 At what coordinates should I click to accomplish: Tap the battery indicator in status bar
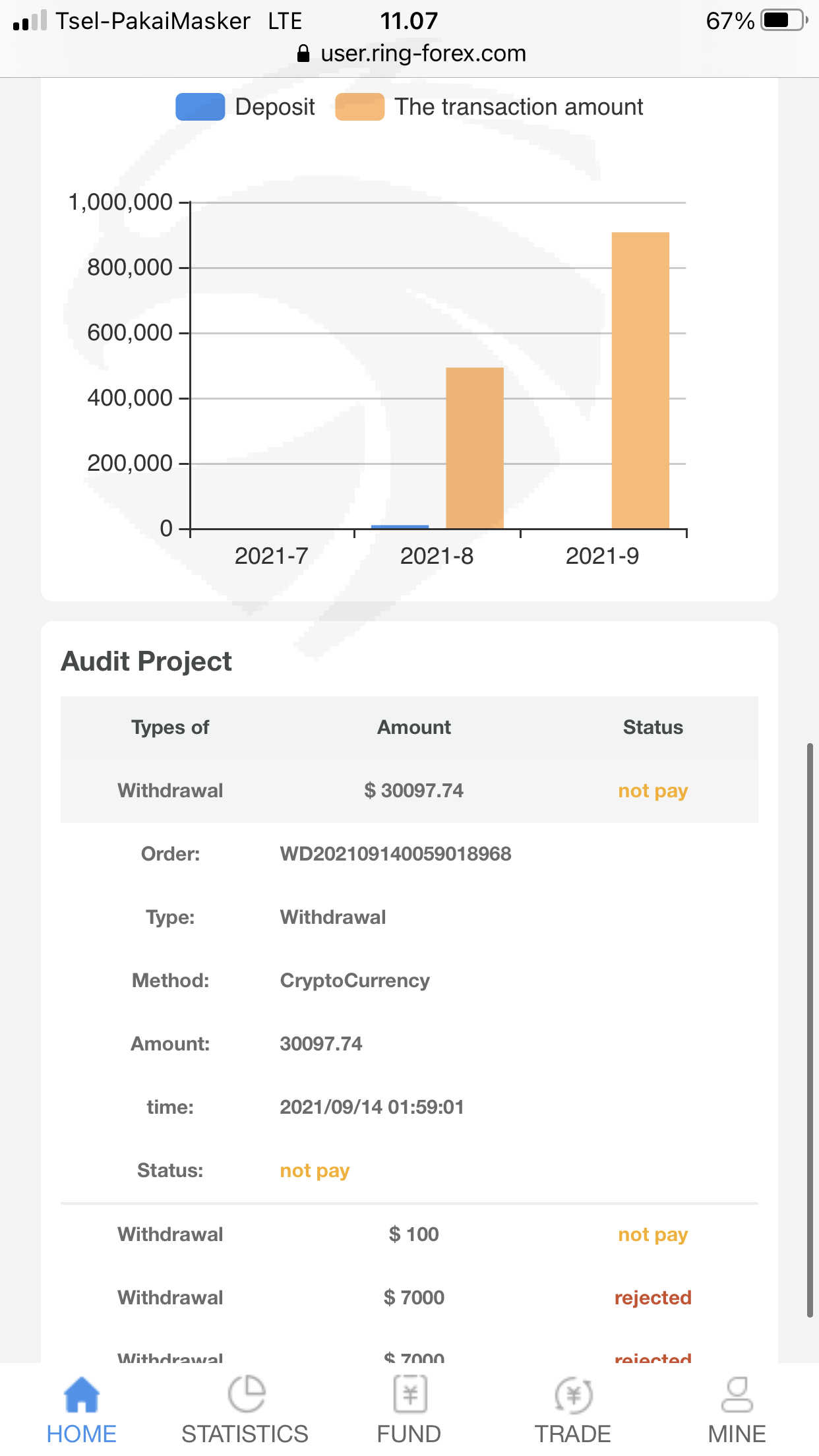point(783,20)
